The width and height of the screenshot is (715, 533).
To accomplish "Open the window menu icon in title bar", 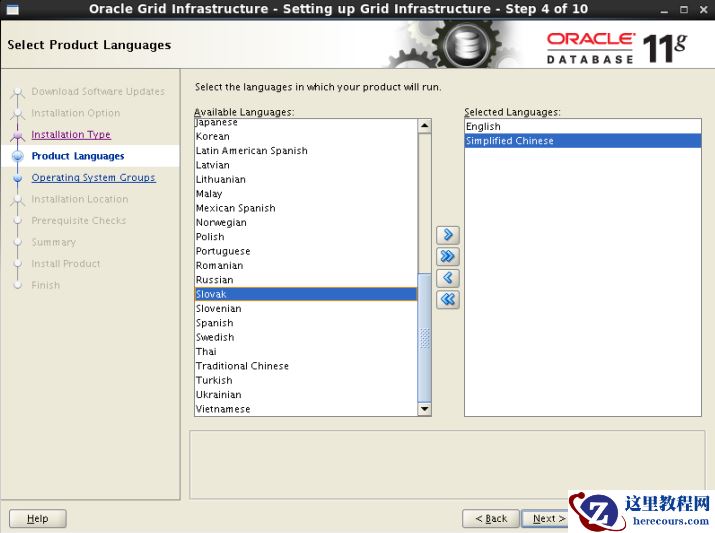I will (12, 9).
